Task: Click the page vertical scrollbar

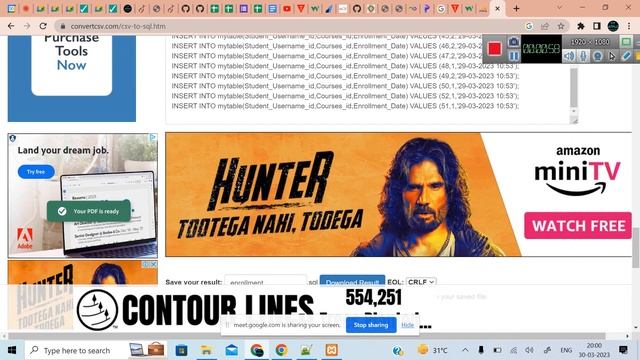Action: 636,247
